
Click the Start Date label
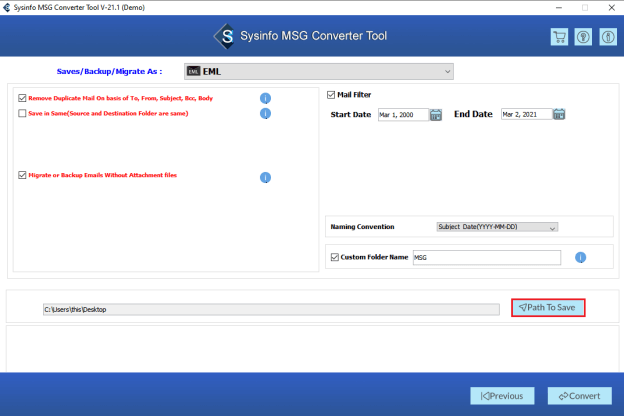pyautogui.click(x=351, y=115)
